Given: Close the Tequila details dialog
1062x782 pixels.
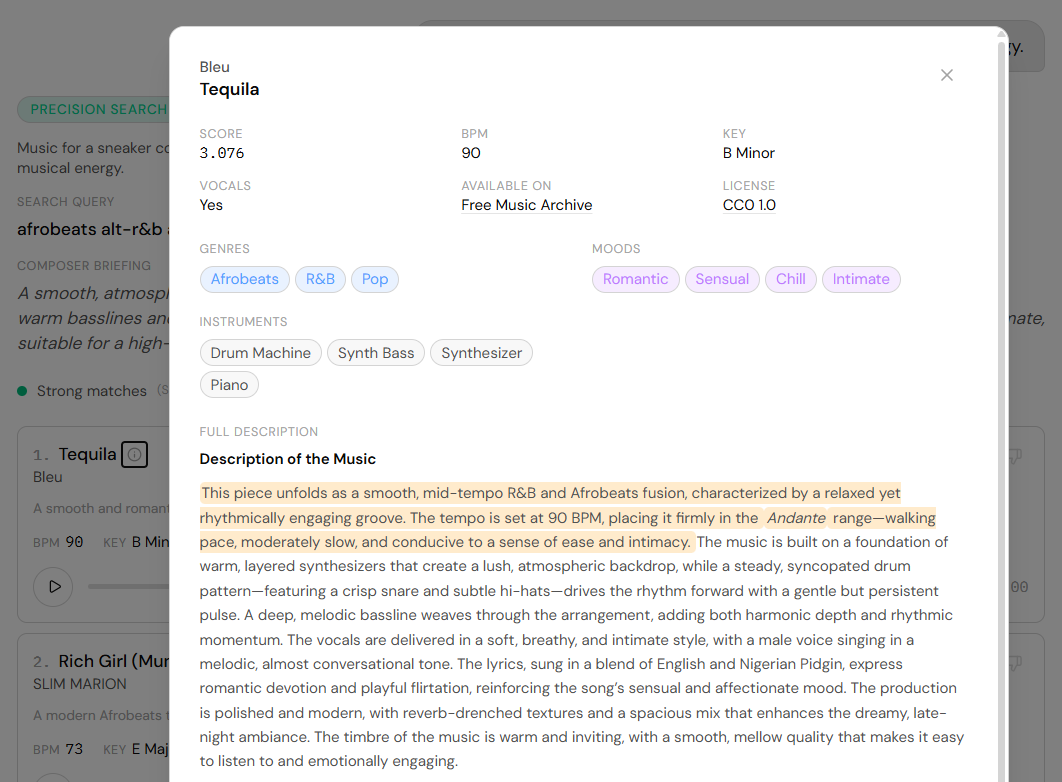Looking at the screenshot, I should click(x=946, y=75).
